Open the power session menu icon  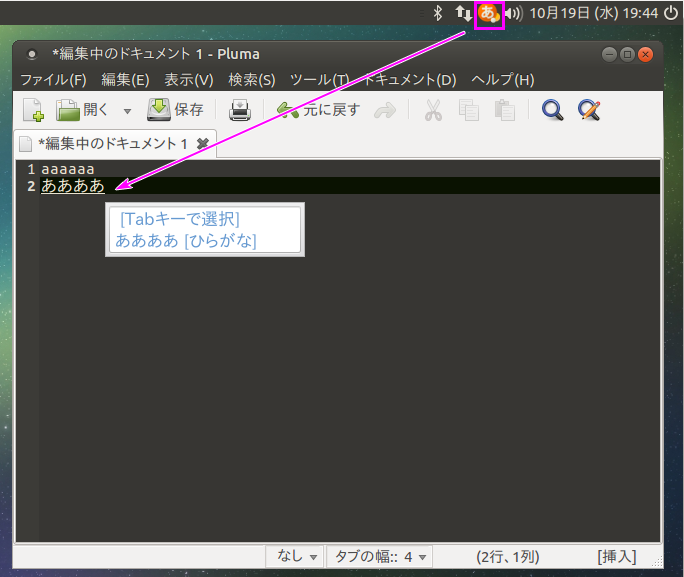(x=671, y=13)
